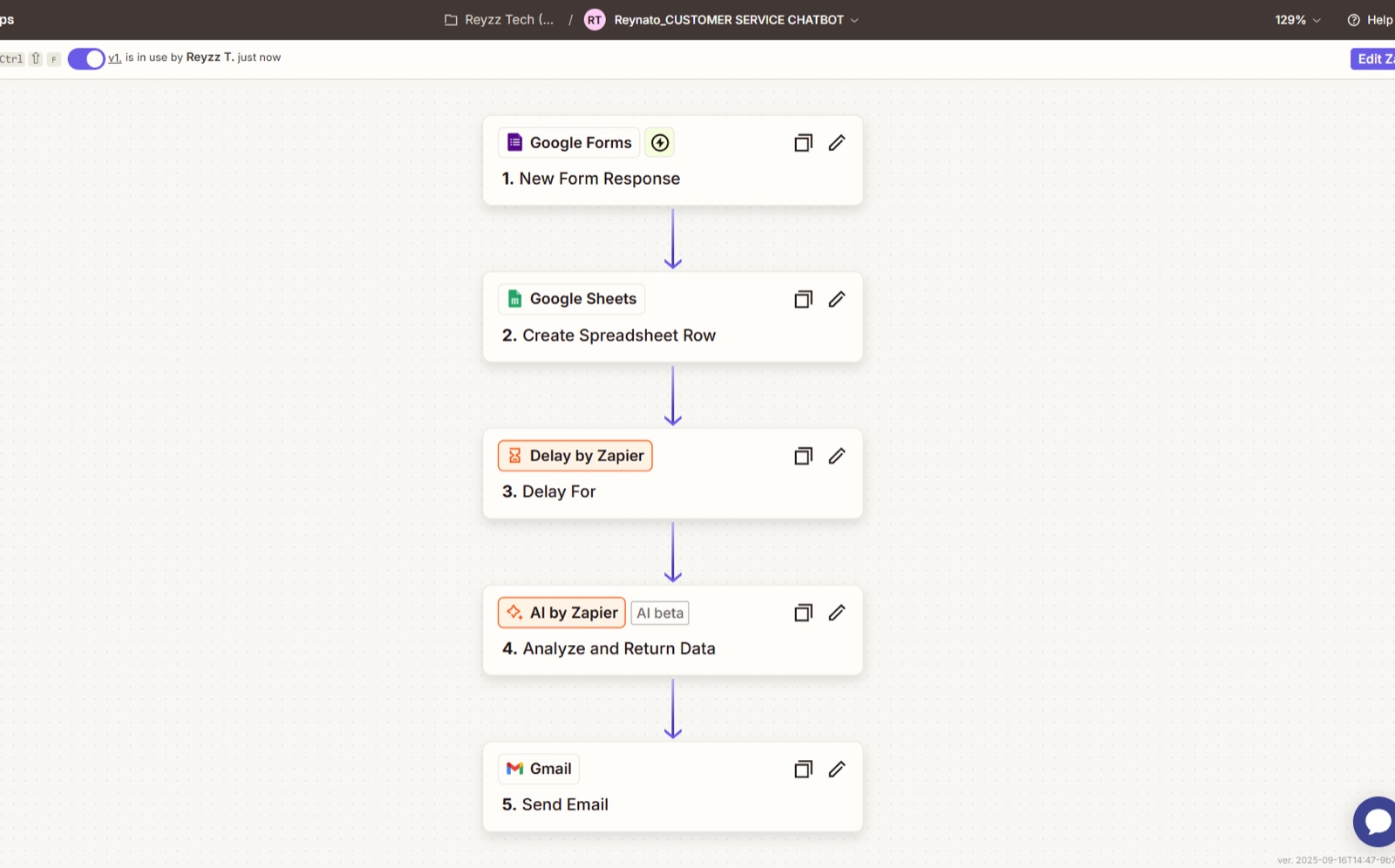Duplicate the Analyze and Return Data step
The width and height of the screenshot is (1395, 868).
tap(803, 613)
